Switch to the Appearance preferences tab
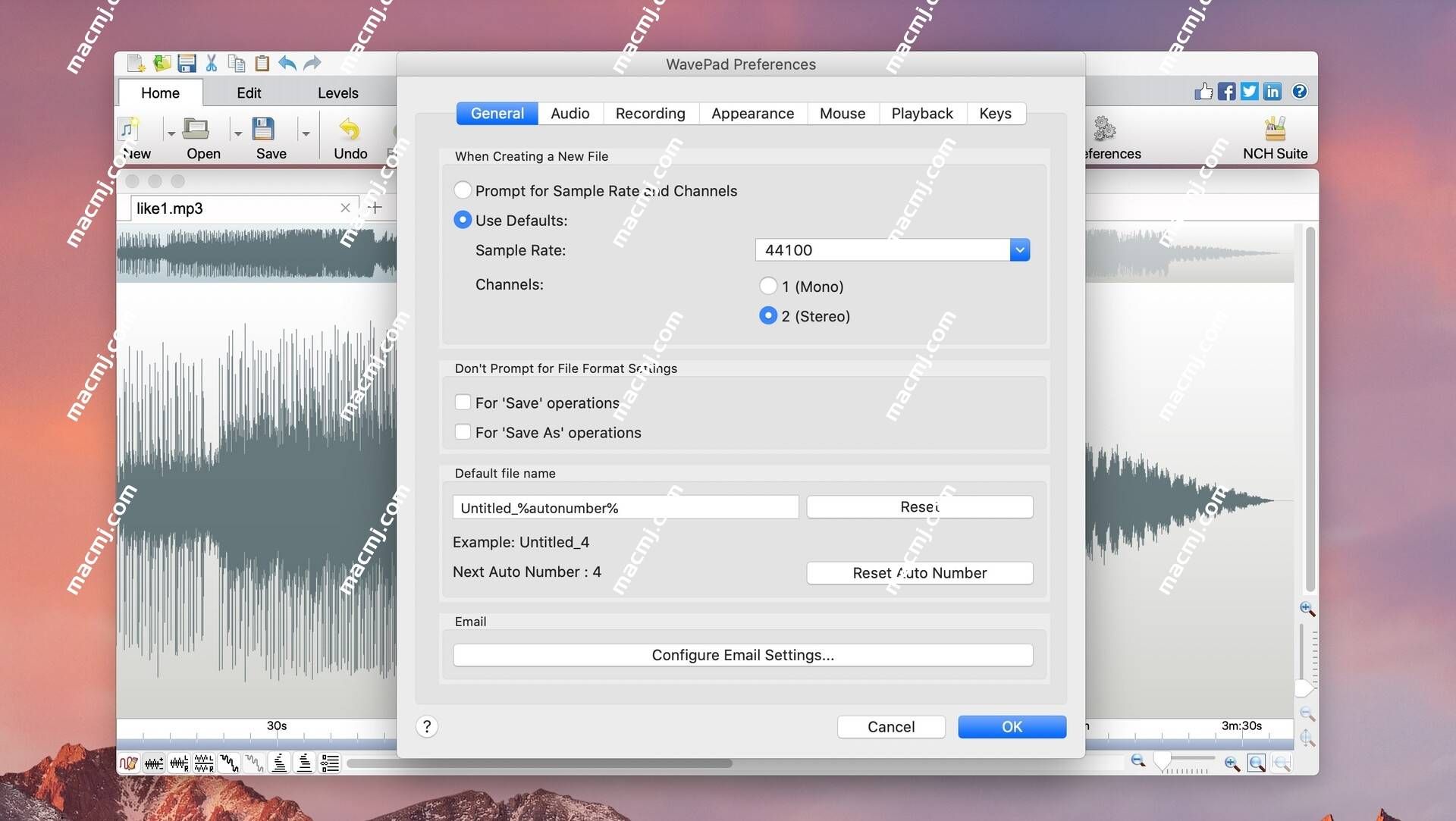This screenshot has width=1456, height=821. 752,113
